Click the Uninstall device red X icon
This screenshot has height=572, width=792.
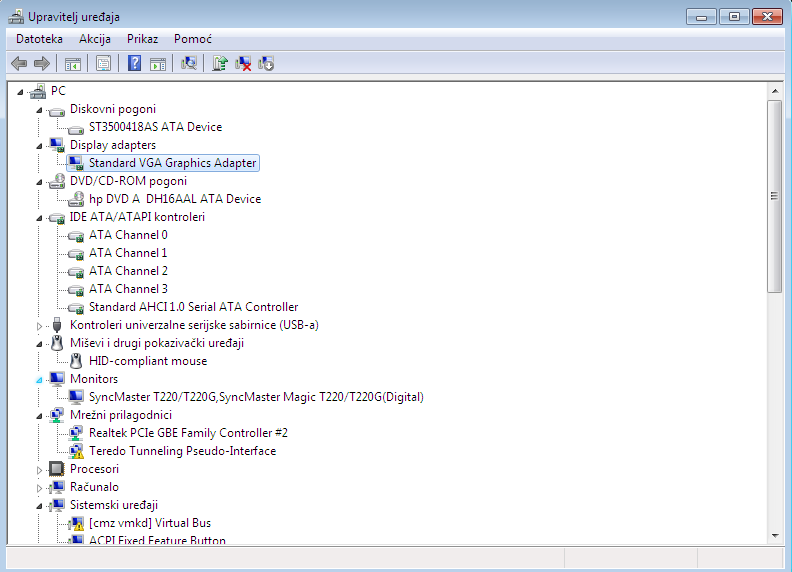[243, 63]
